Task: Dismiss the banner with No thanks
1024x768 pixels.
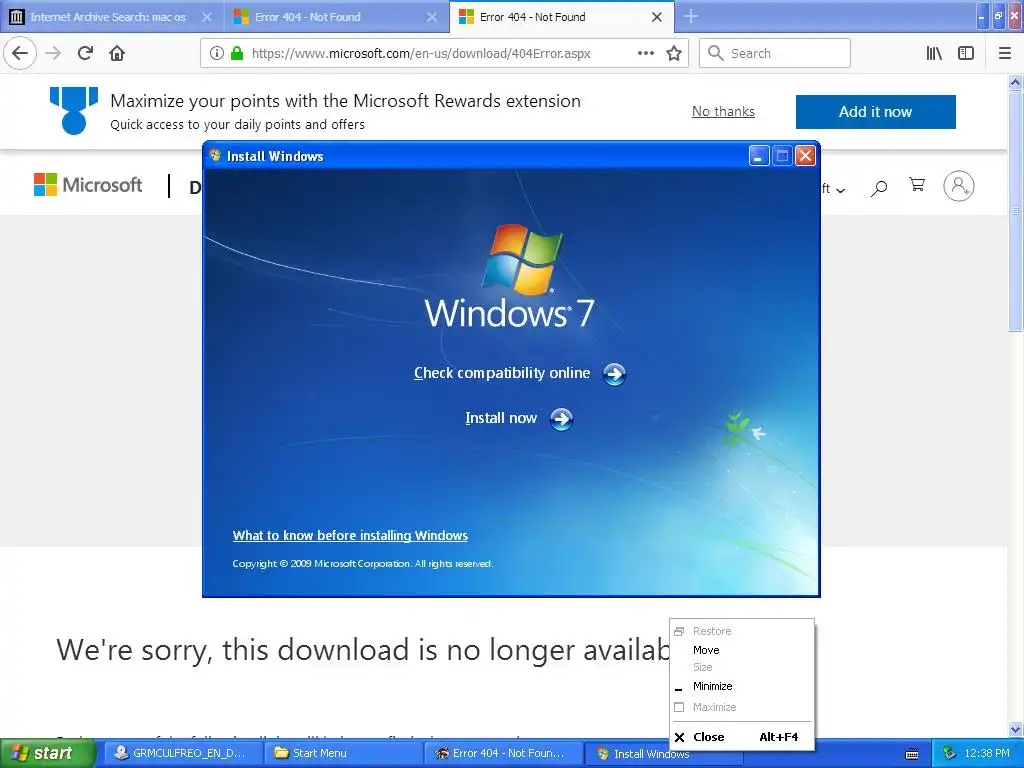Action: (723, 112)
